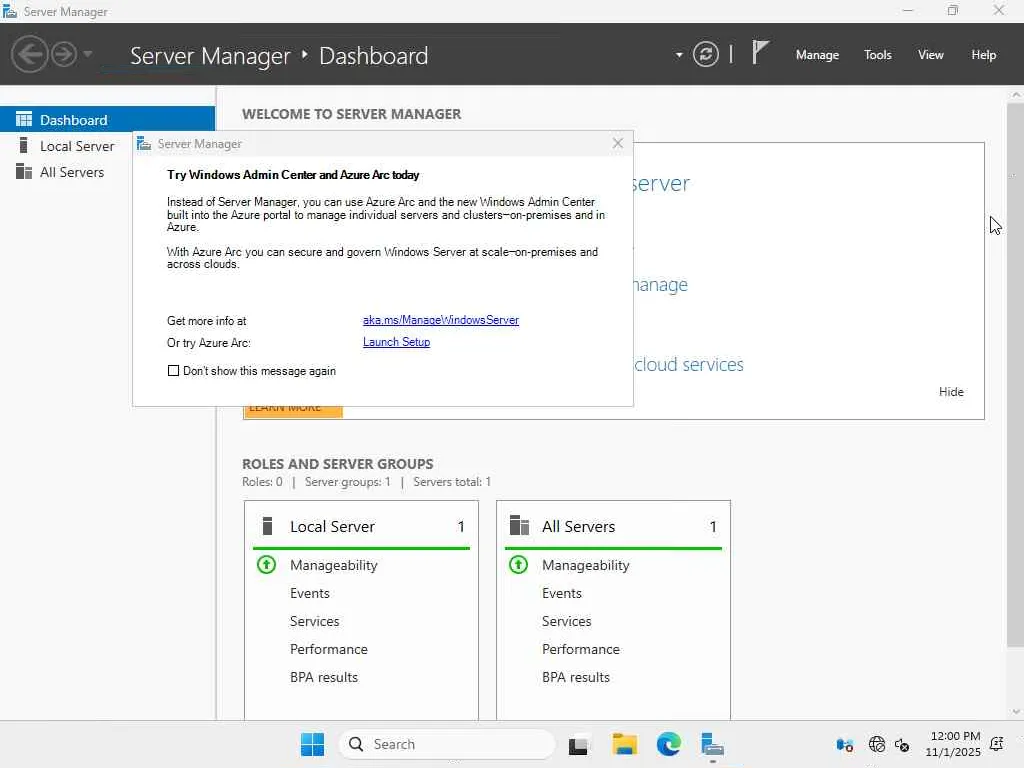This screenshot has width=1024, height=768.
Task: Click the Back navigation arrow
Action: (29, 54)
